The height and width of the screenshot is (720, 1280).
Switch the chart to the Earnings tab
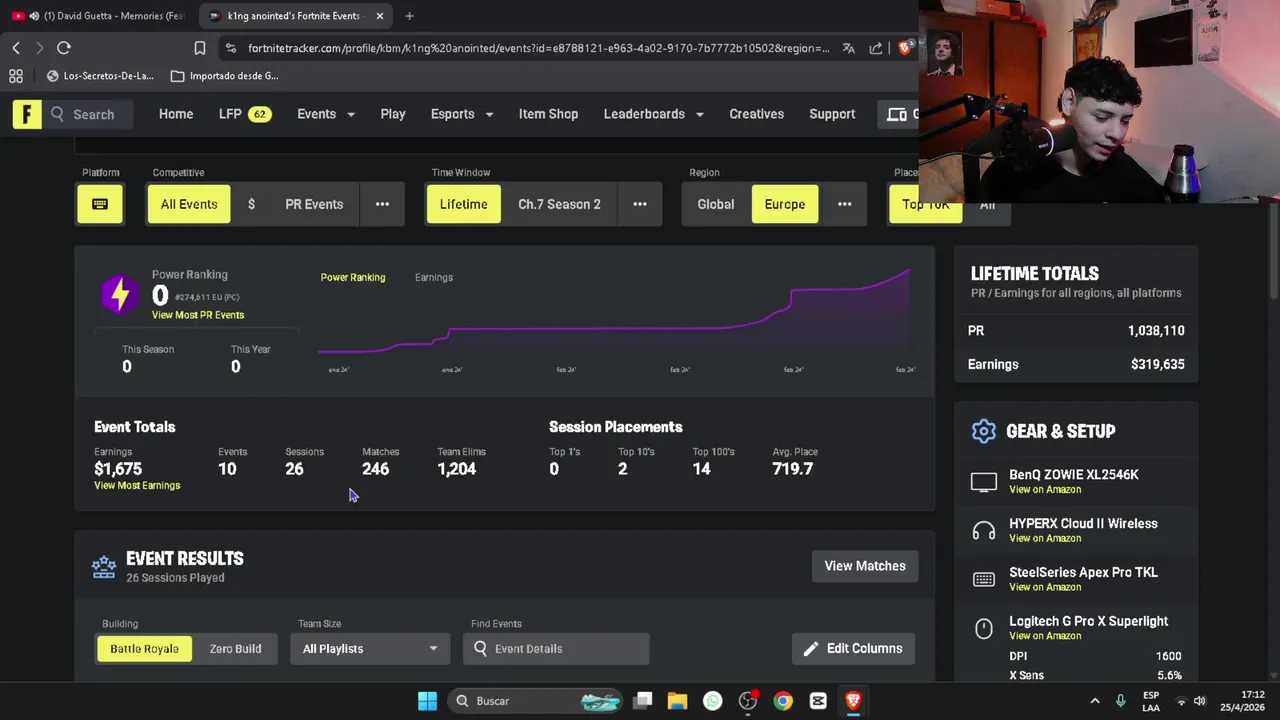(434, 278)
